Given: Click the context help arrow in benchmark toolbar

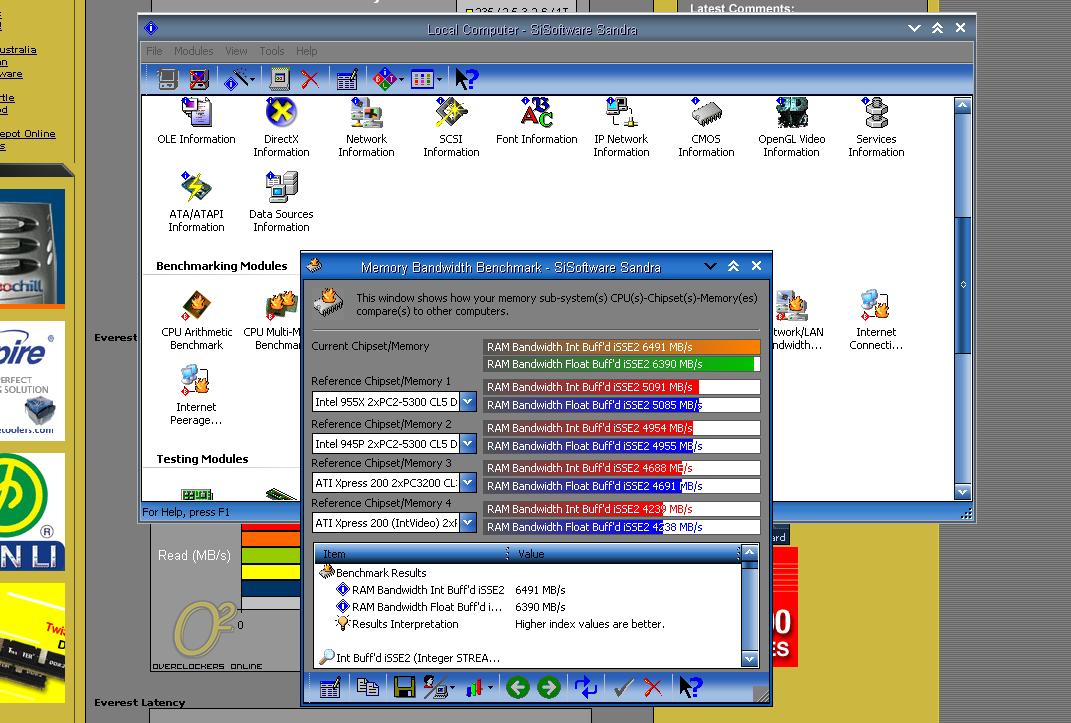Looking at the screenshot, I should click(x=691, y=687).
